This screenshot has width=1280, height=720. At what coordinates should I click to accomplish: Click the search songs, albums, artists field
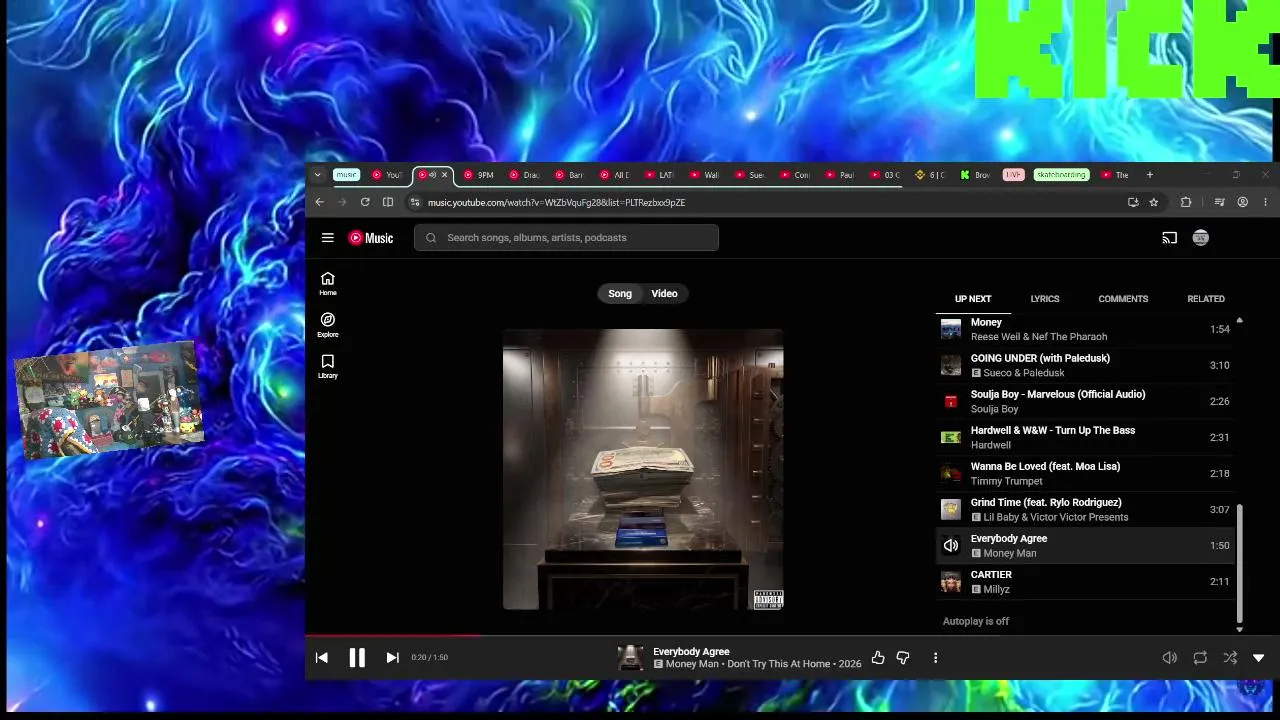[566, 238]
